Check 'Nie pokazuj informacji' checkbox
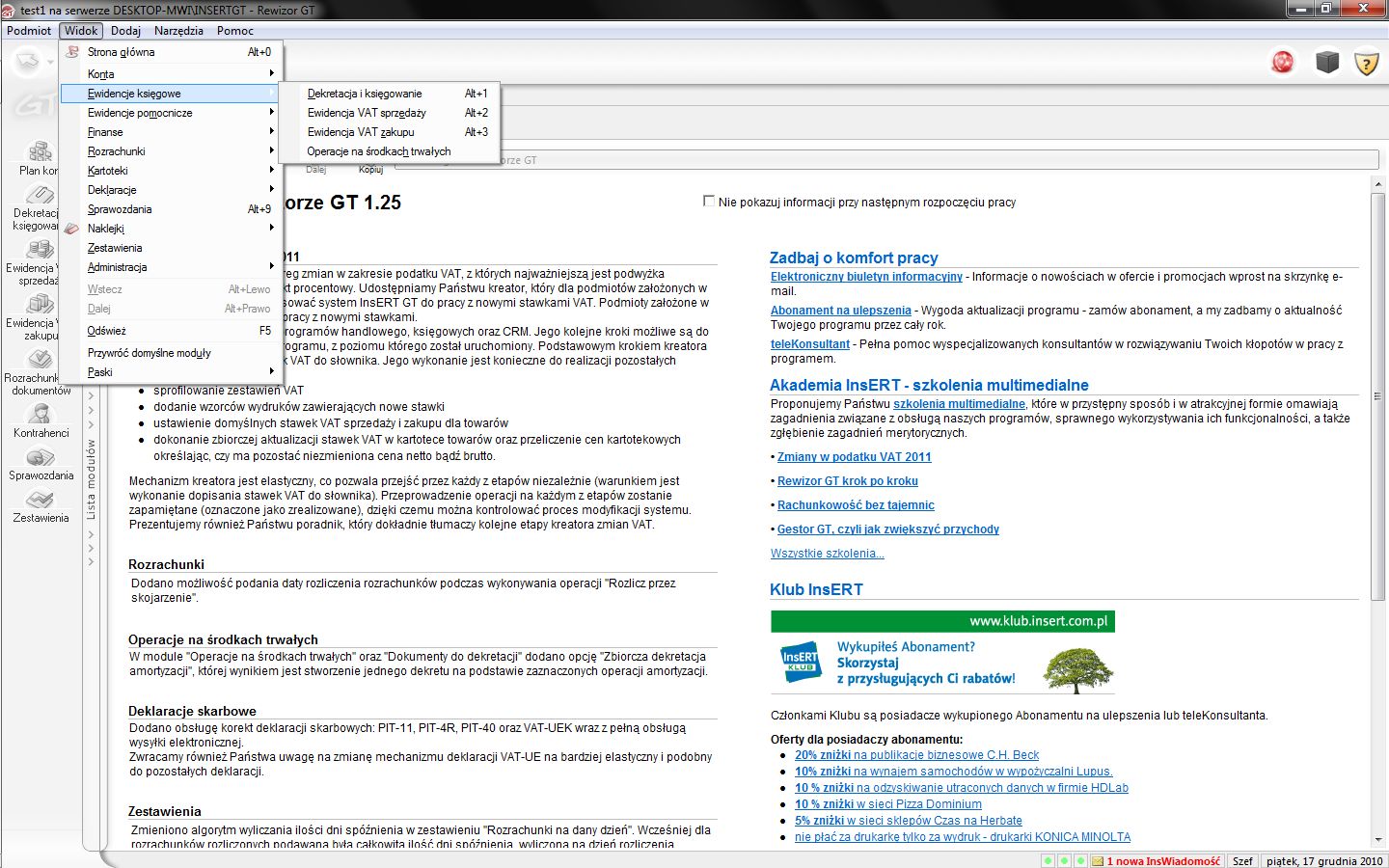The image size is (1389, 868). [x=709, y=202]
